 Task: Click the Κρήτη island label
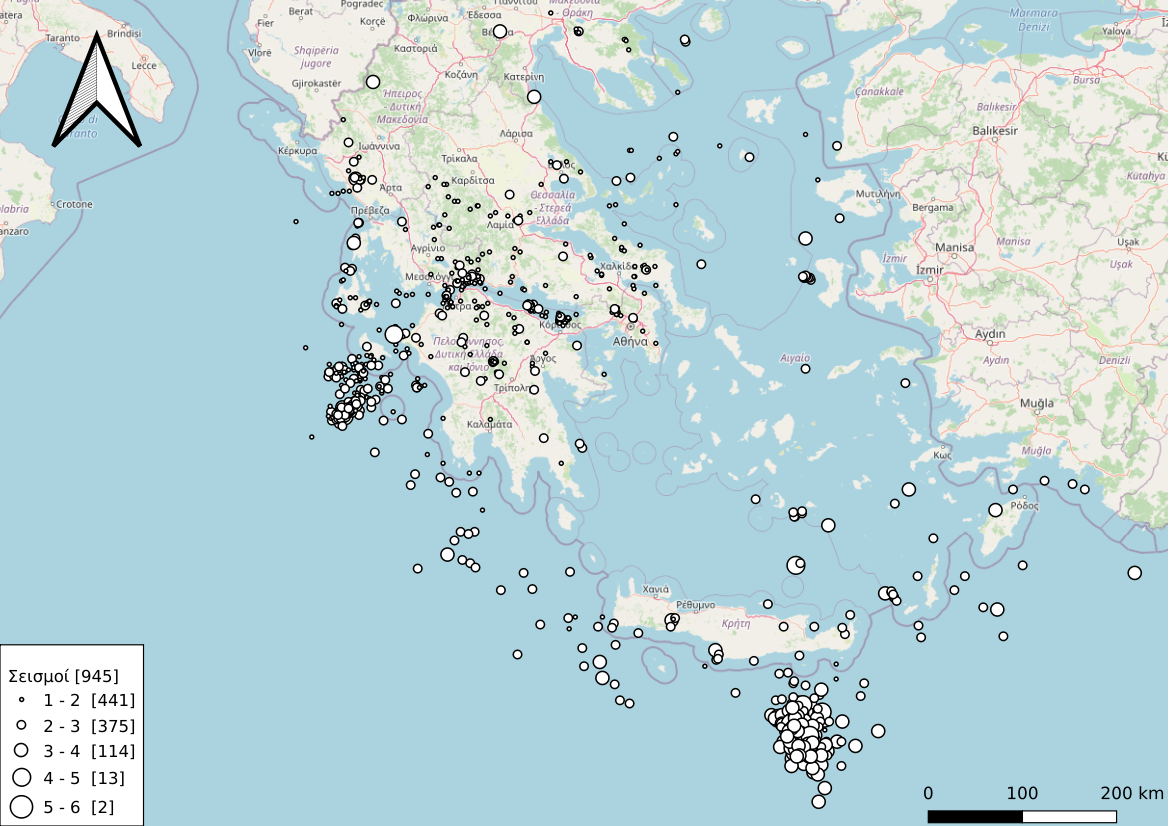[735, 622]
